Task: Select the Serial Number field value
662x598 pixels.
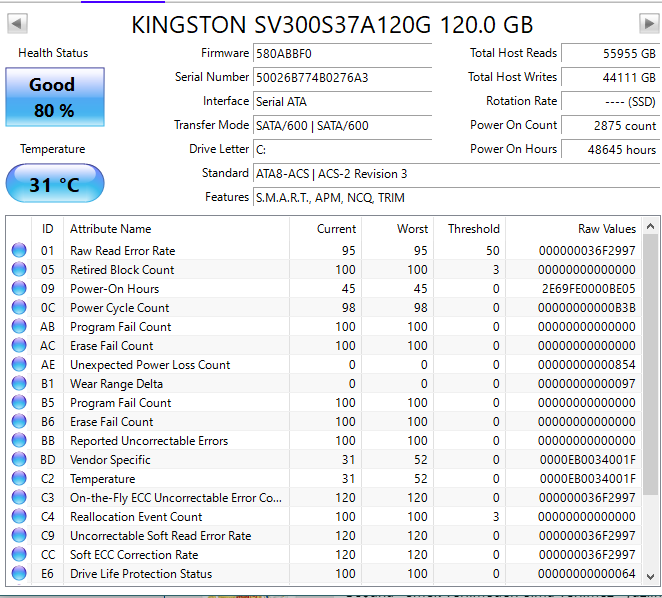Action: (x=342, y=78)
